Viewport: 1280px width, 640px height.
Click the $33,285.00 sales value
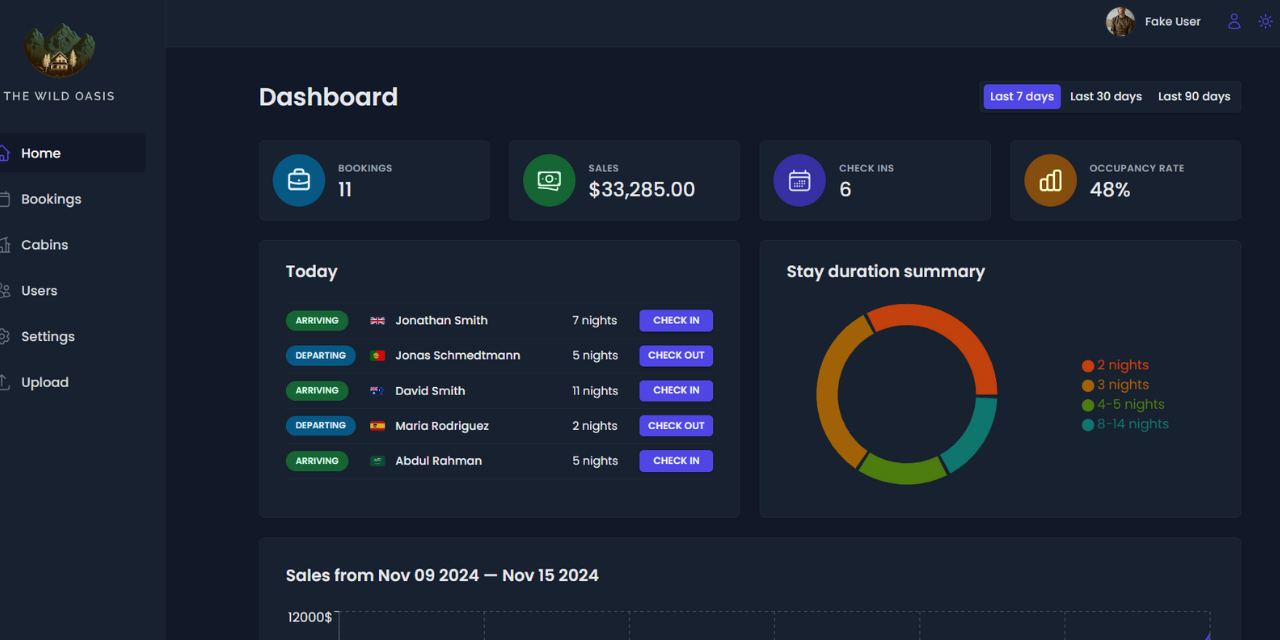click(x=642, y=190)
